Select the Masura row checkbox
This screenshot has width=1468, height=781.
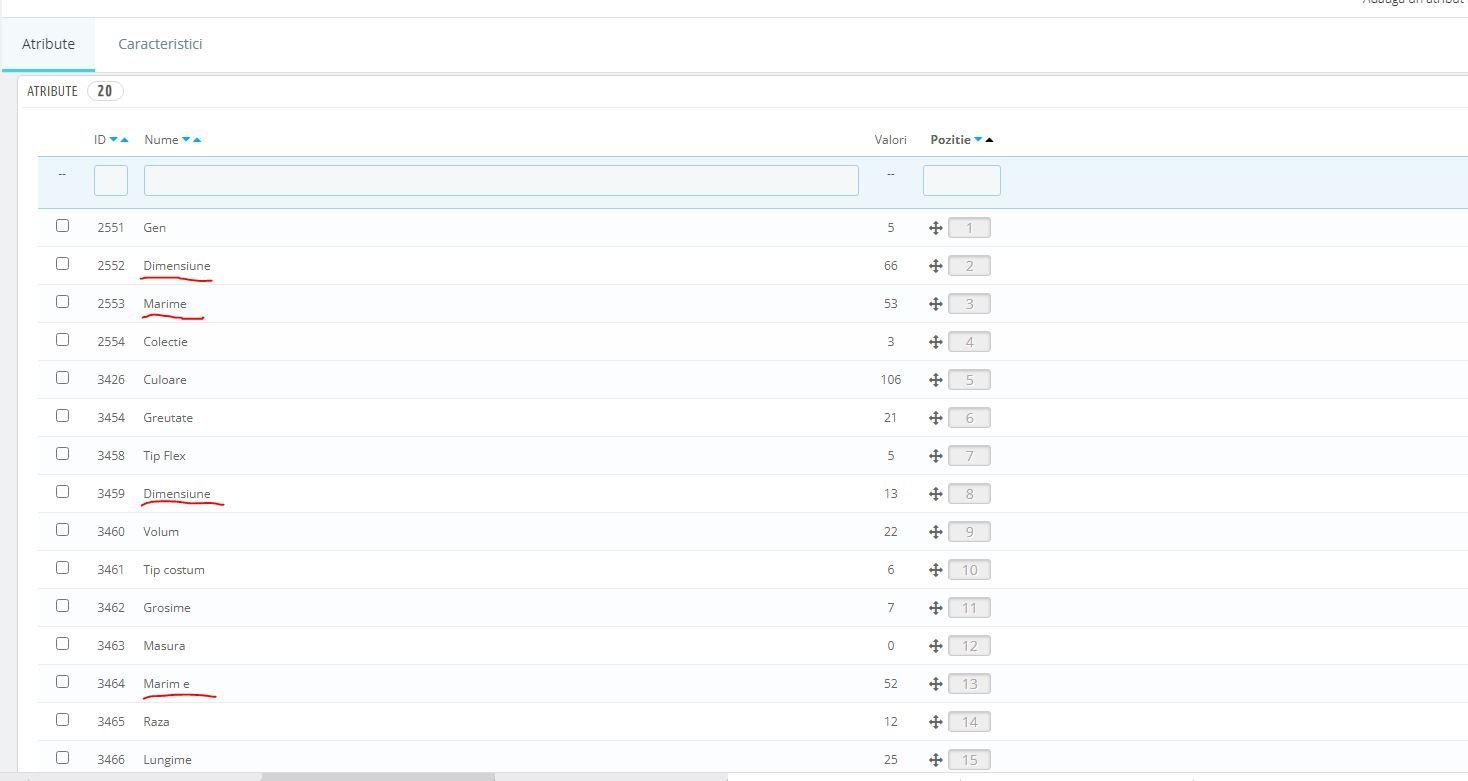[x=62, y=644]
